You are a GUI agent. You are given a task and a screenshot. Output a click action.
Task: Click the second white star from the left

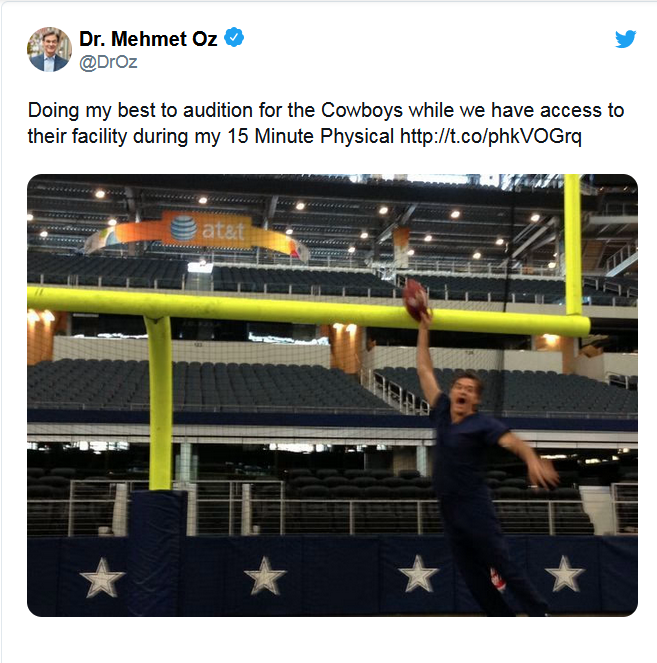(265, 576)
